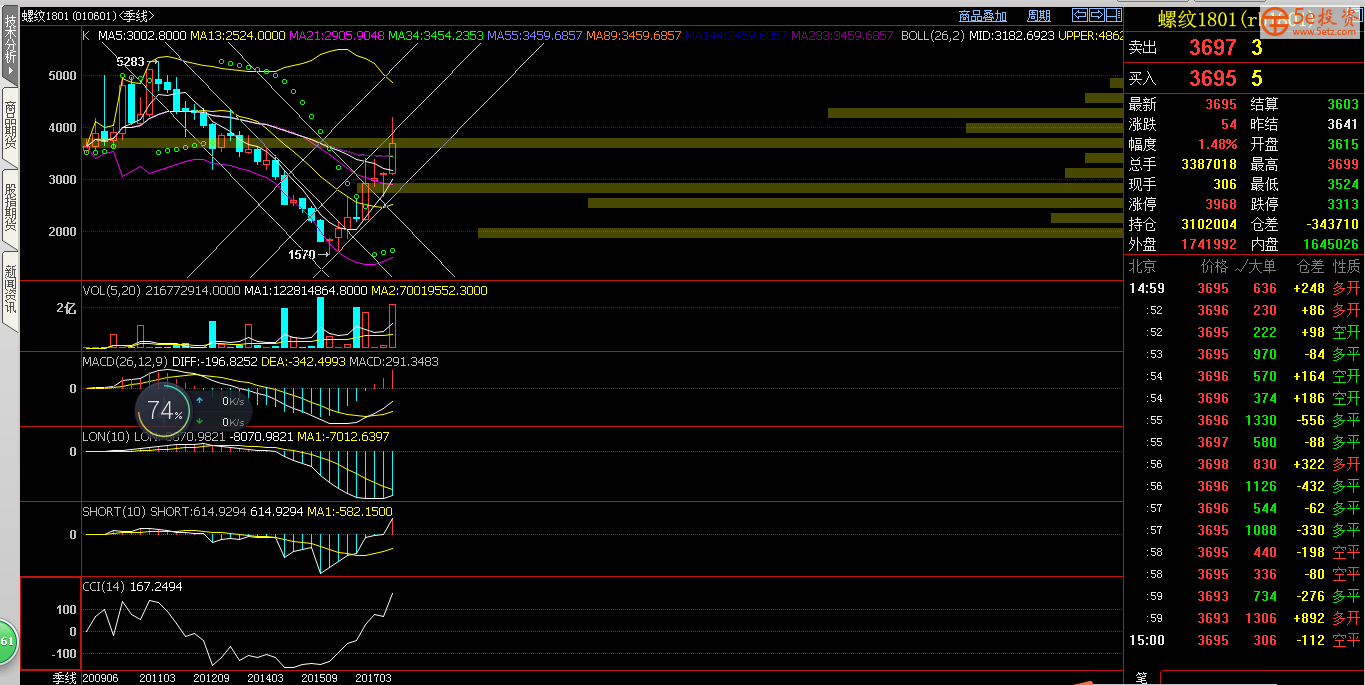Toggle the side panel layout icon

pos(1113,15)
